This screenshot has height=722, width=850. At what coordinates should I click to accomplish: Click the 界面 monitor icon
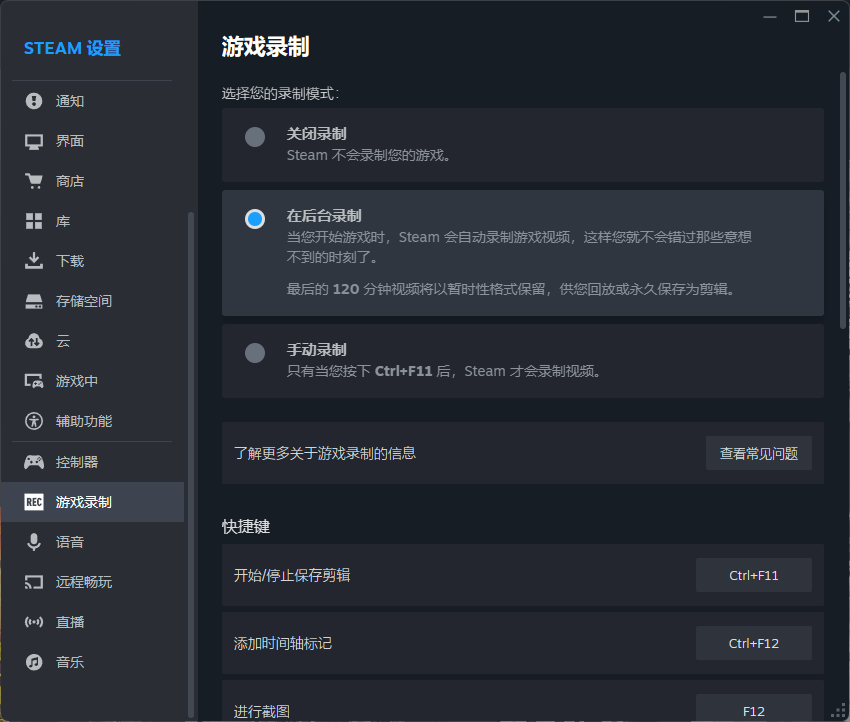[x=34, y=141]
